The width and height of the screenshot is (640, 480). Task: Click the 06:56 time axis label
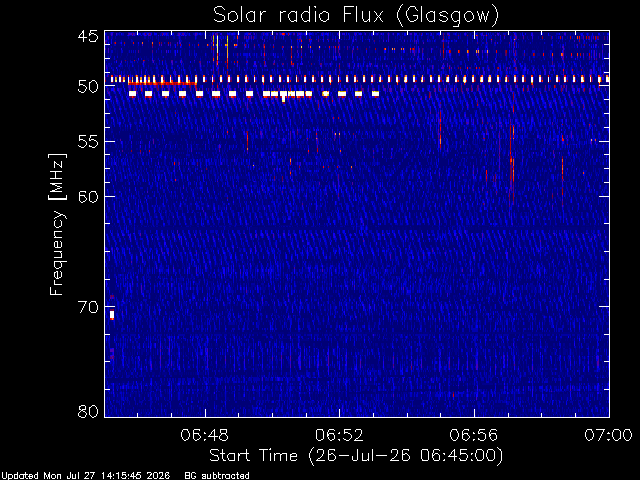(474, 435)
